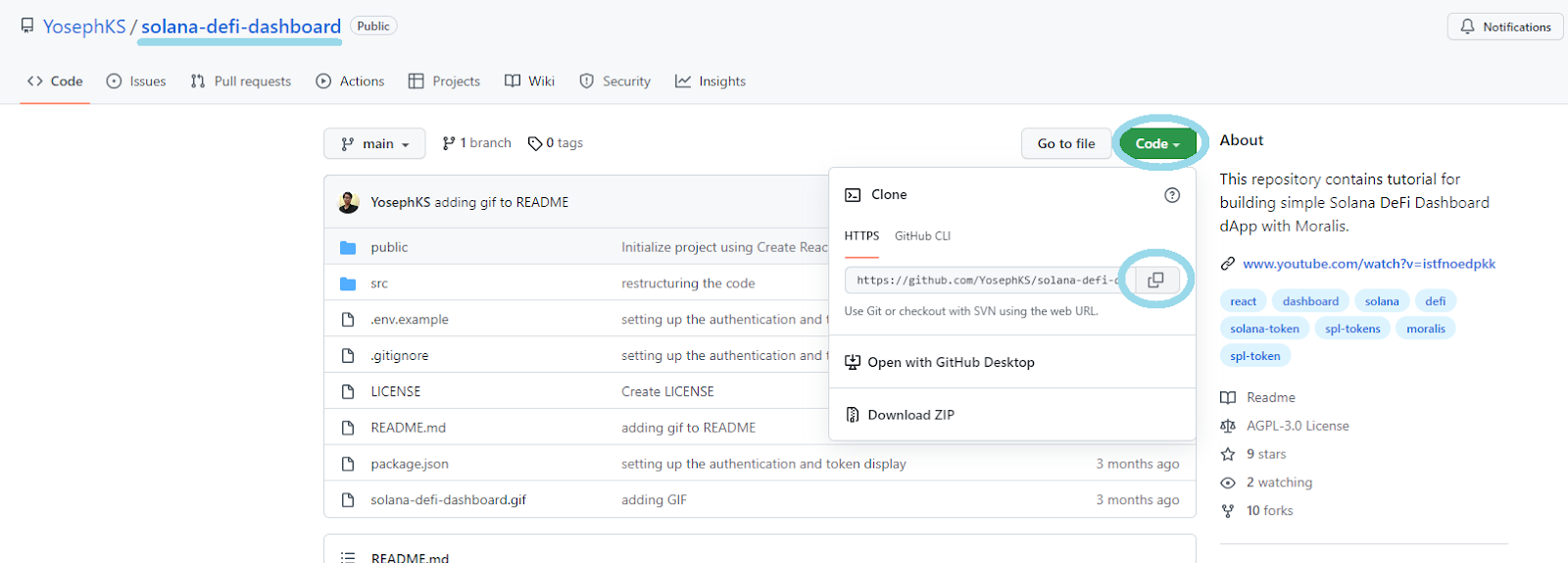Click the Notifications button
This screenshot has height=563, width=1568.
[x=1505, y=26]
